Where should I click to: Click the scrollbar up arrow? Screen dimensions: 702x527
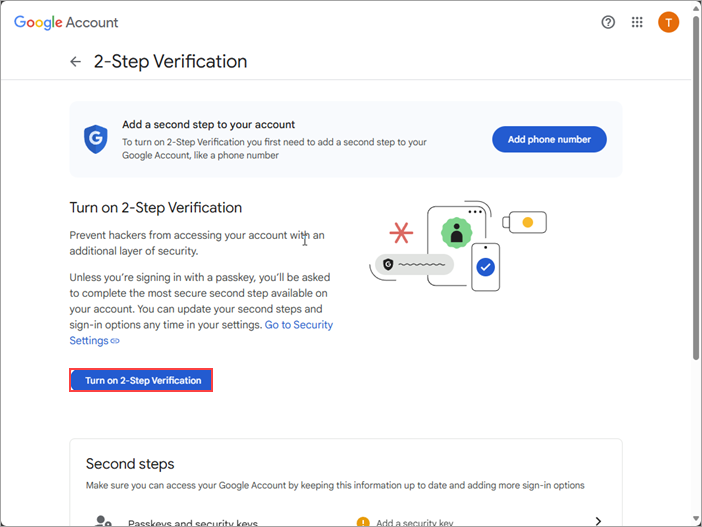(x=696, y=8)
